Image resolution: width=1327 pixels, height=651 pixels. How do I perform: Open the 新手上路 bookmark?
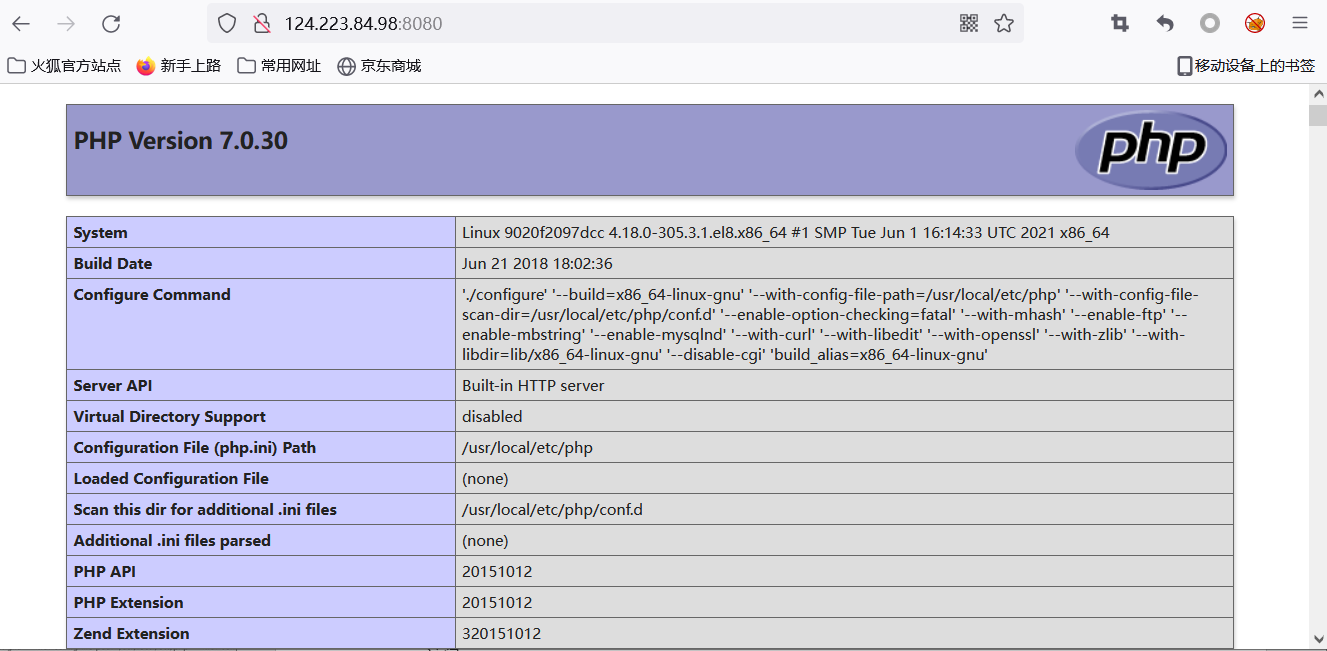[x=179, y=66]
